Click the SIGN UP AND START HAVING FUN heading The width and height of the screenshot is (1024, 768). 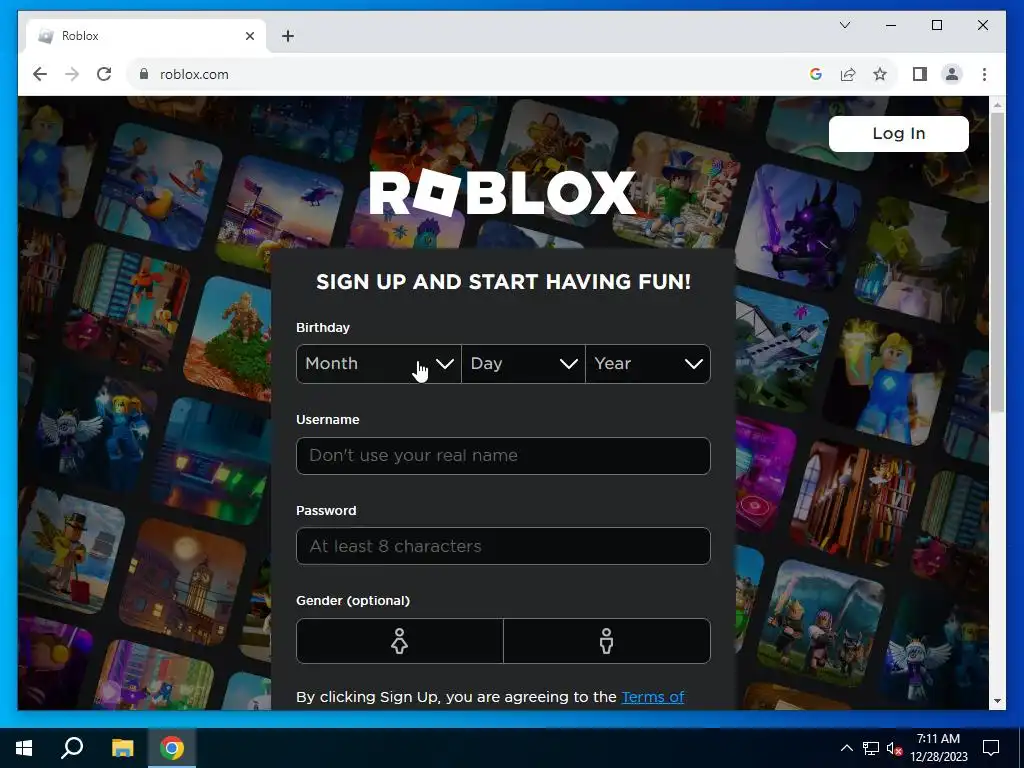click(504, 281)
